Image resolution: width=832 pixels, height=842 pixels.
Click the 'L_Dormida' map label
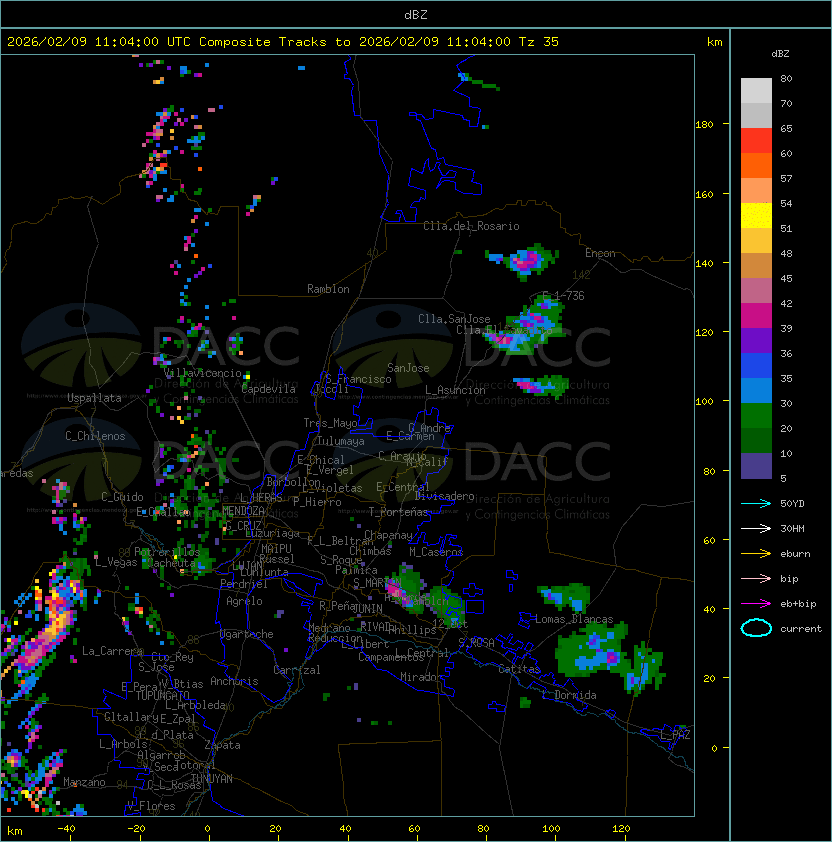coord(569,695)
